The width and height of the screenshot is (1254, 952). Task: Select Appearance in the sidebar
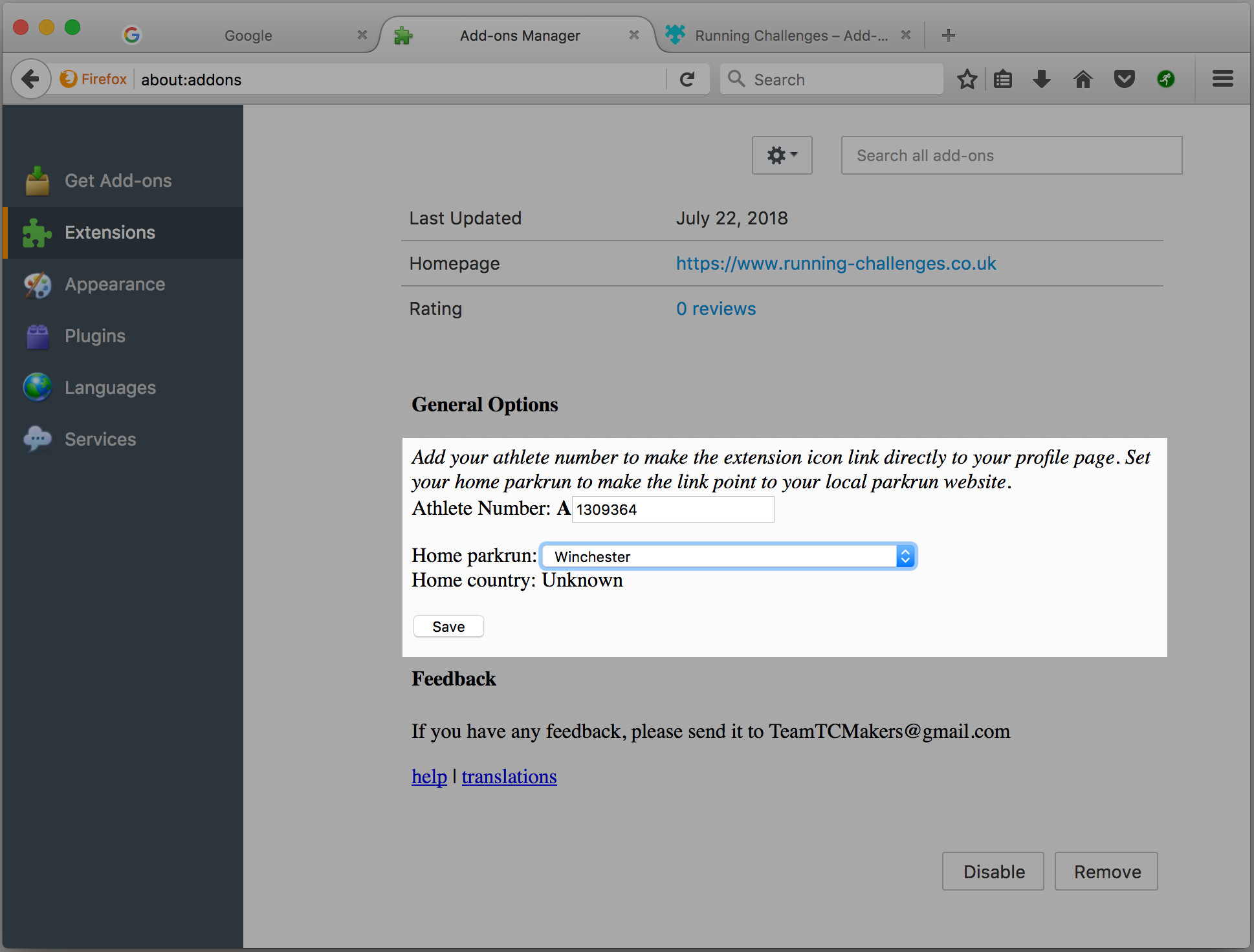tap(115, 285)
